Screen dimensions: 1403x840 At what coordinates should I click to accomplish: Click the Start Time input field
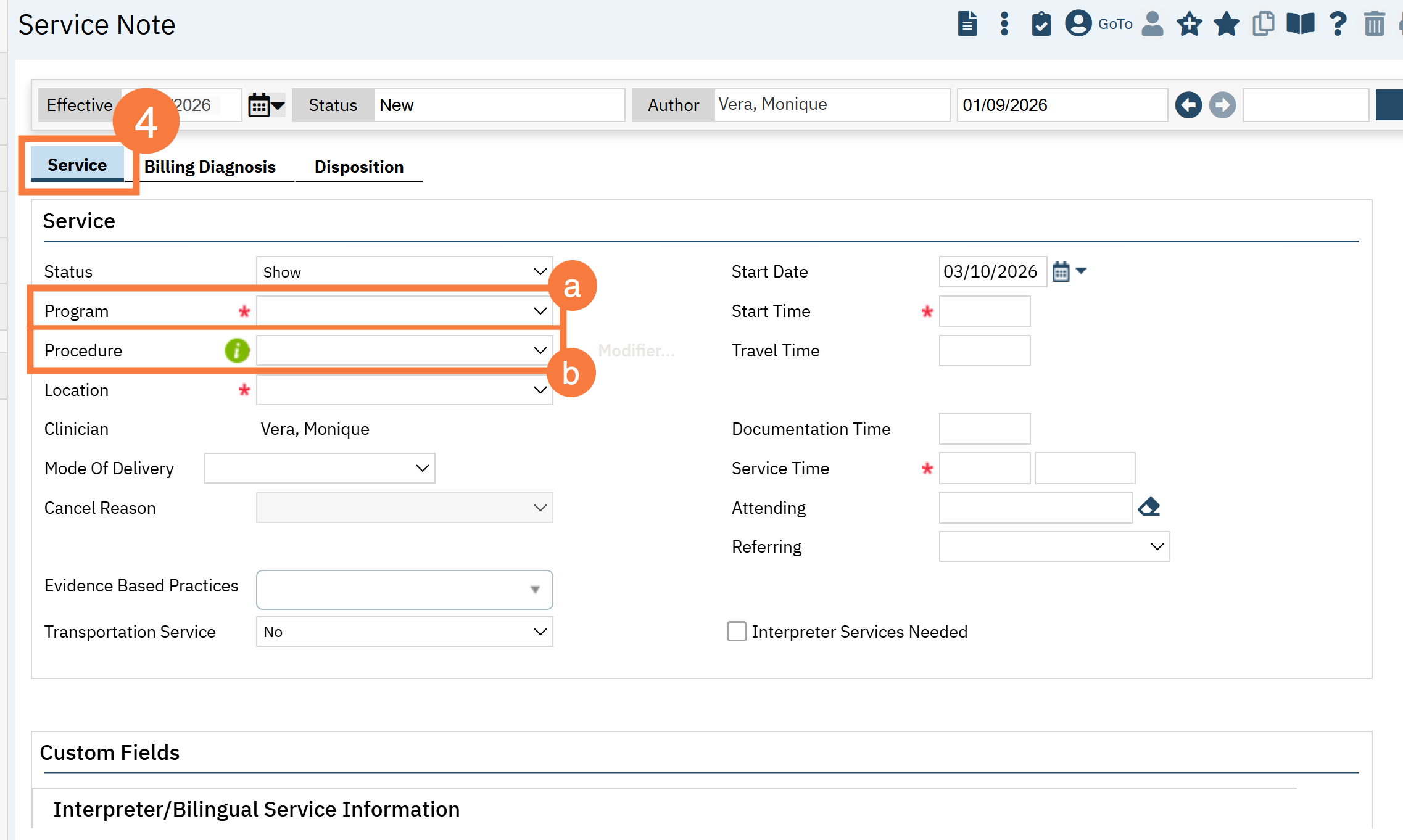point(984,311)
